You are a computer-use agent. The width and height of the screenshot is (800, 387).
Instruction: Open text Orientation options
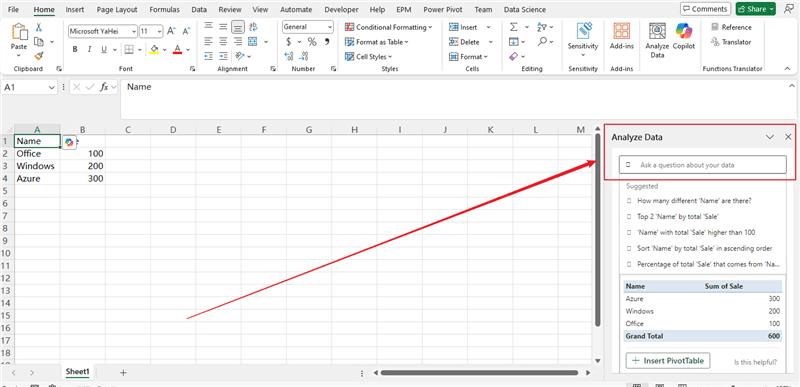[x=240, y=56]
